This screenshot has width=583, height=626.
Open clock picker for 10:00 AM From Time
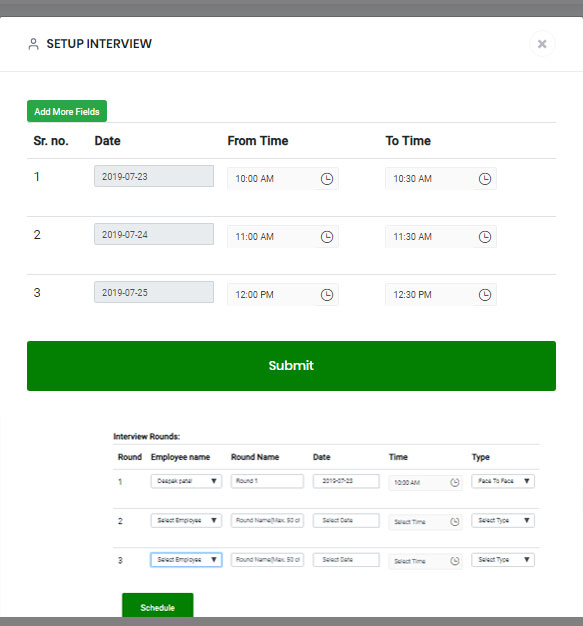tap(327, 179)
